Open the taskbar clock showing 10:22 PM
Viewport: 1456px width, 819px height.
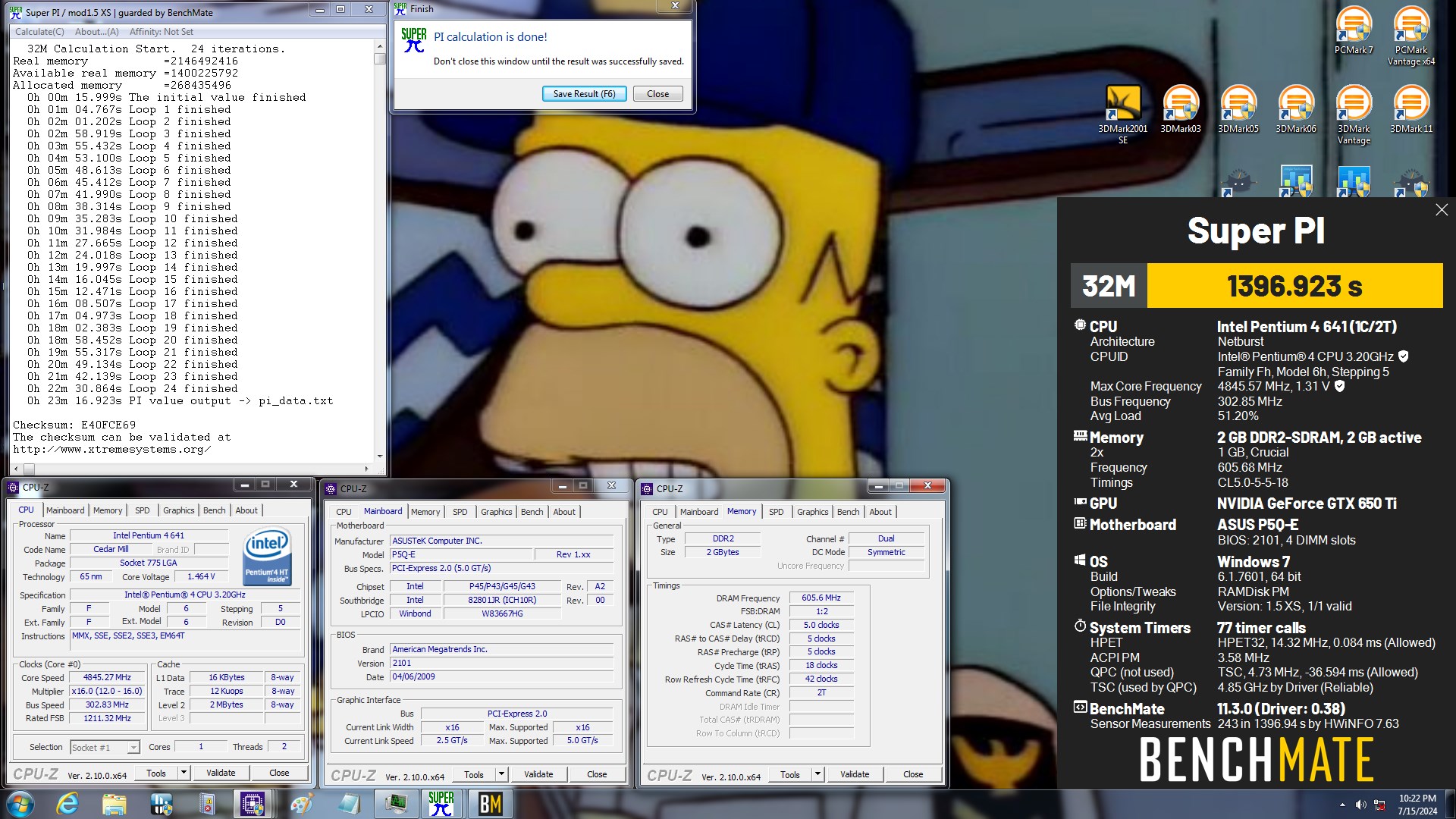1417,805
